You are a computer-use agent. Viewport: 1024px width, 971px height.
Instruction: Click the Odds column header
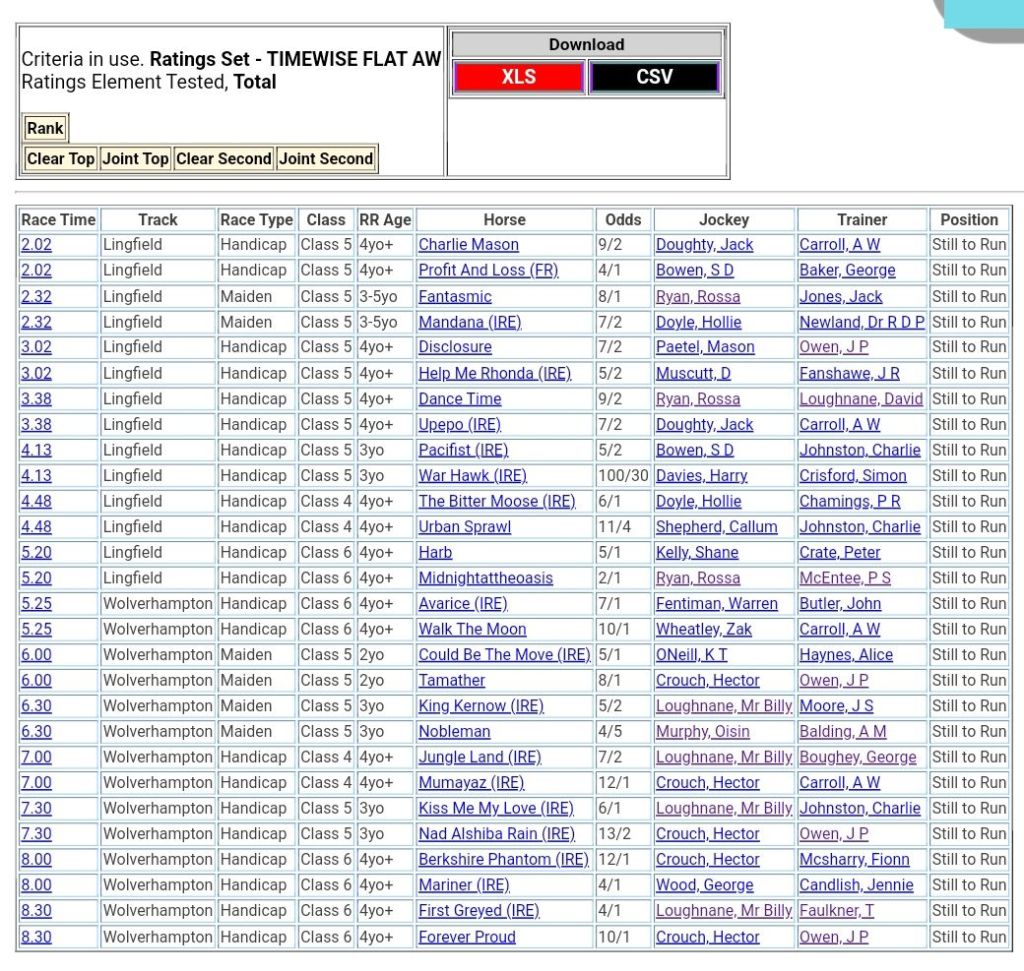click(623, 220)
